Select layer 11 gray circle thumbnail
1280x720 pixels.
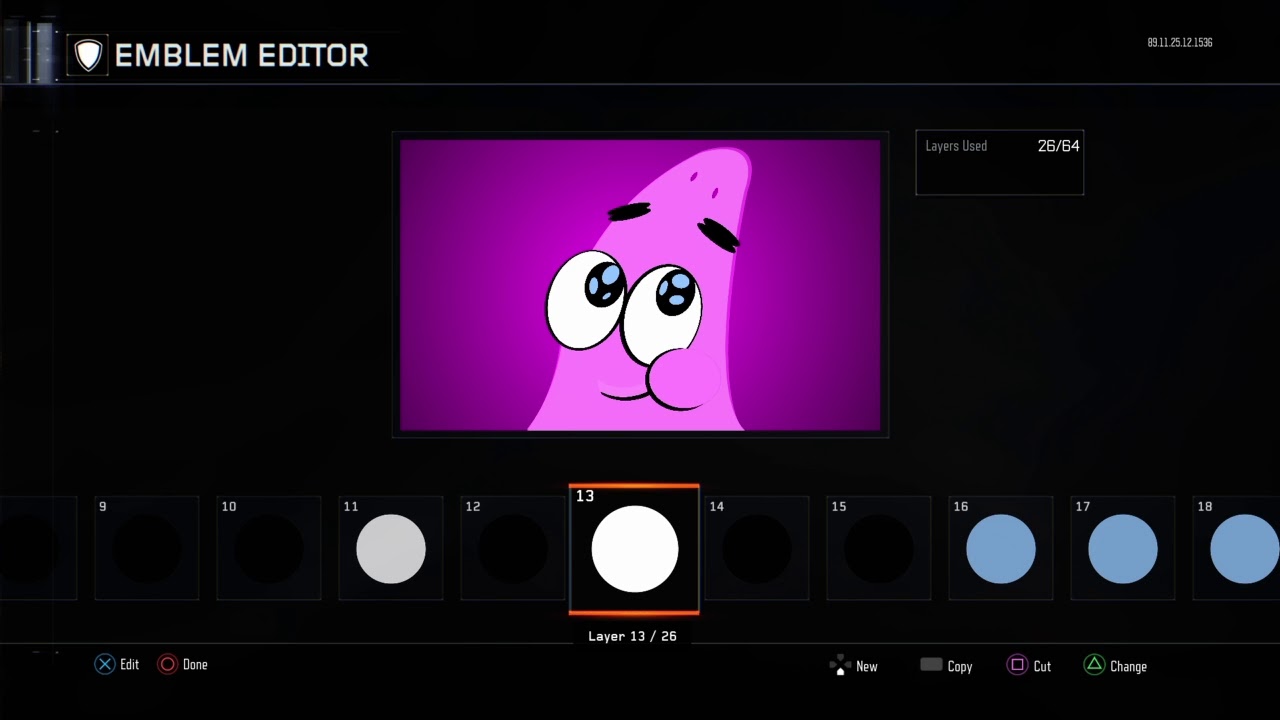(391, 548)
